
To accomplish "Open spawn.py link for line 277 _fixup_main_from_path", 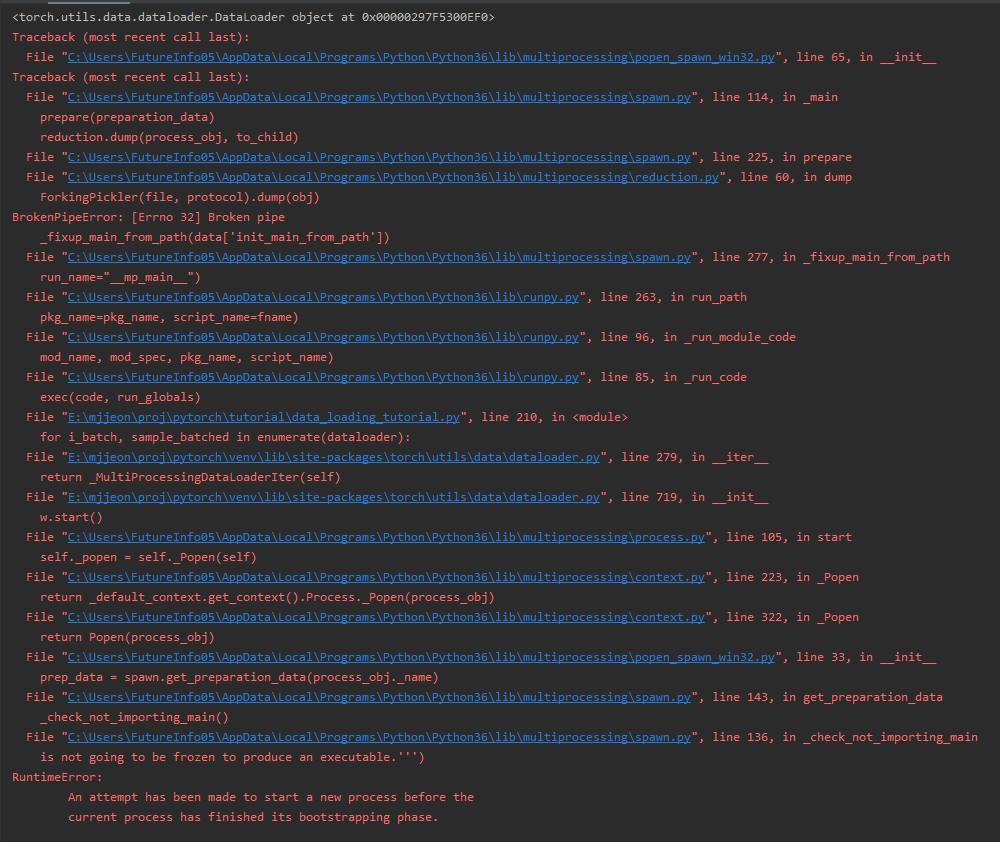I will [x=379, y=257].
